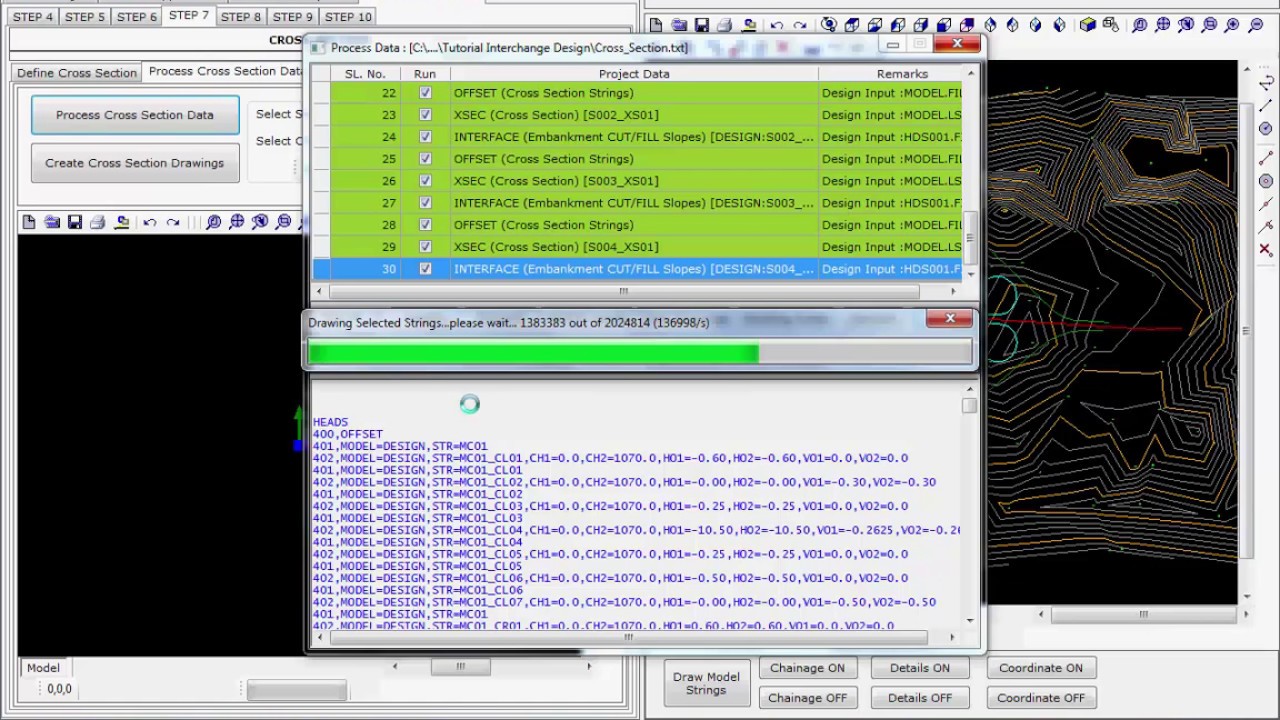Uncheck Run checkbox for row 24
The image size is (1280, 720).
[x=425, y=137]
